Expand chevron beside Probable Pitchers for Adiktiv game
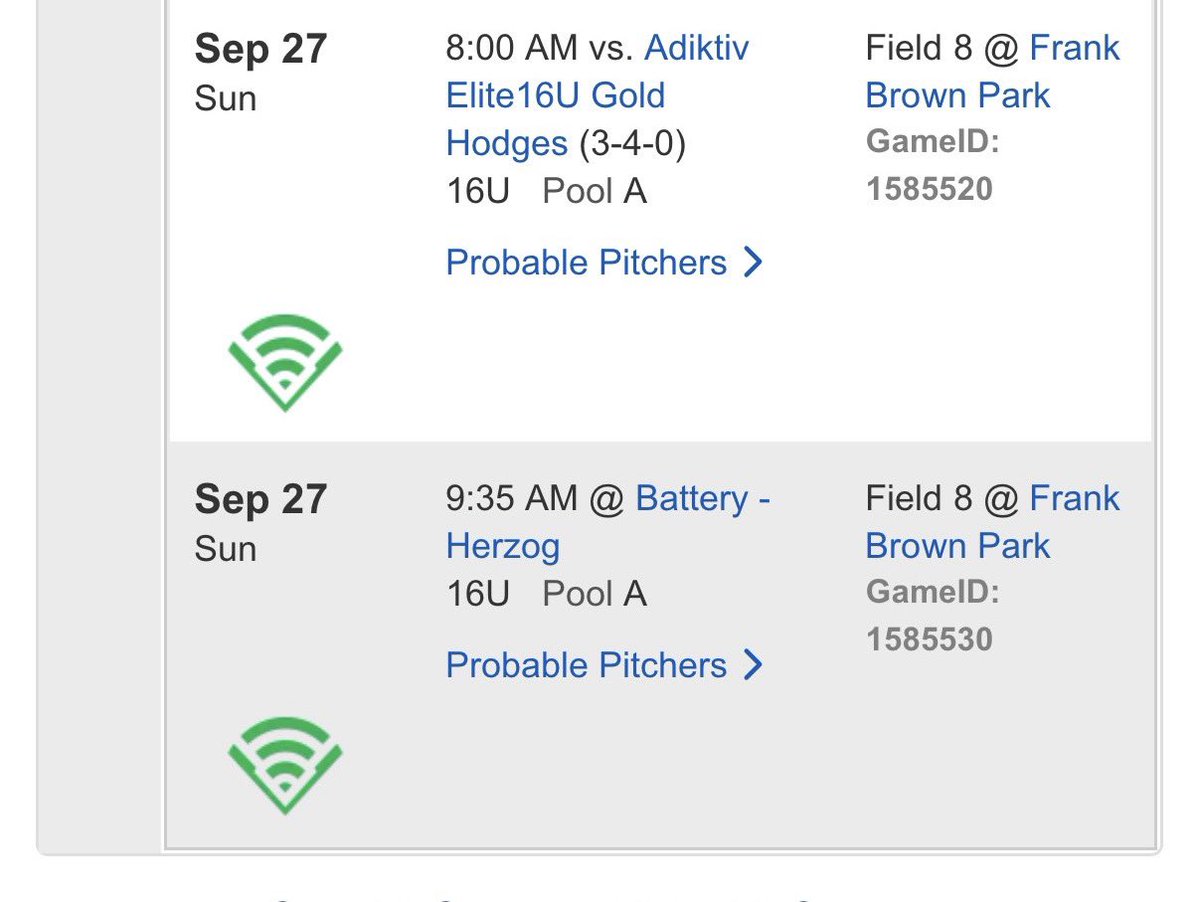1199x902 pixels. click(753, 262)
